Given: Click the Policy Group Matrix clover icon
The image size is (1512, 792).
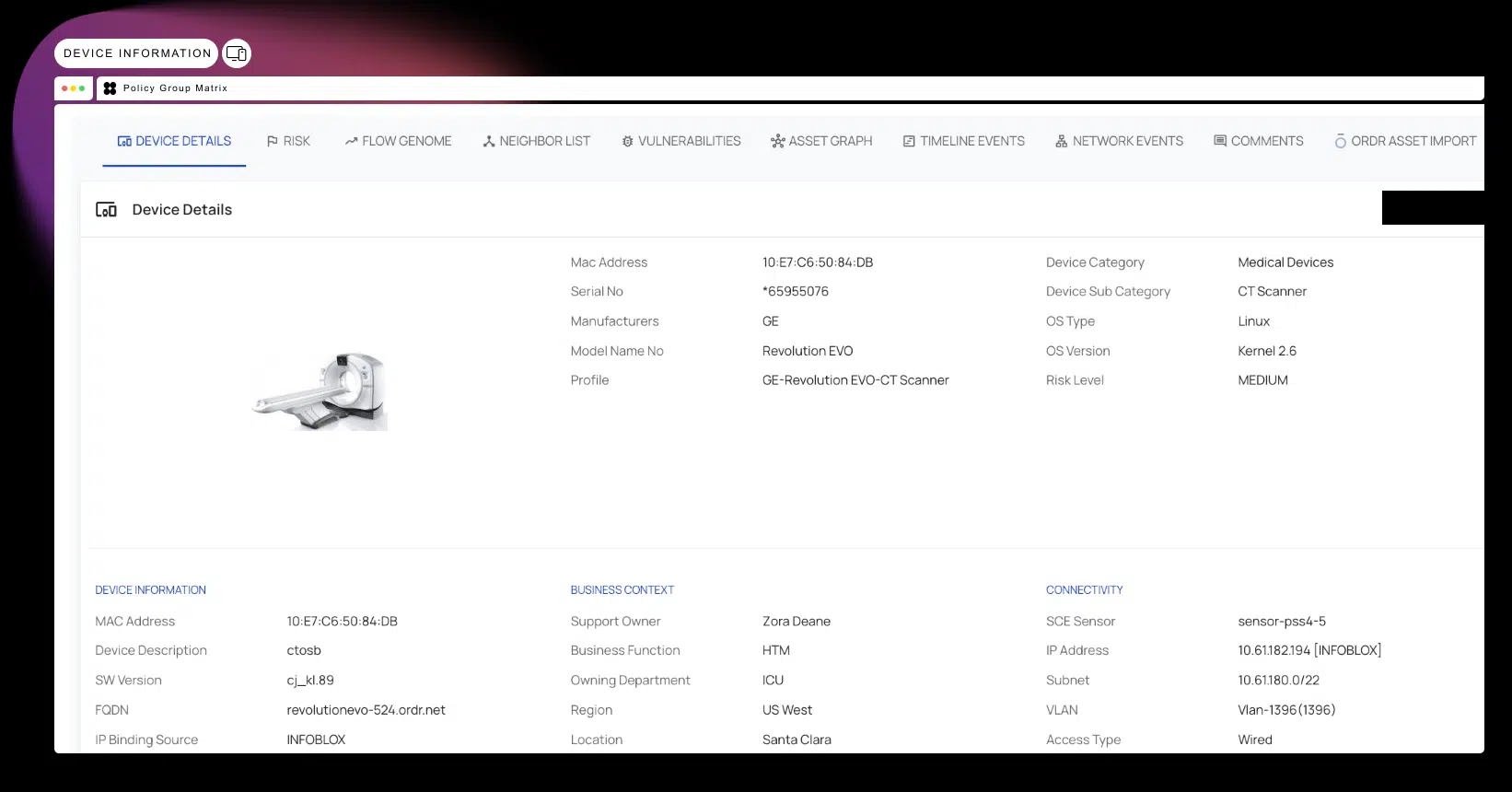Looking at the screenshot, I should 110,88.
